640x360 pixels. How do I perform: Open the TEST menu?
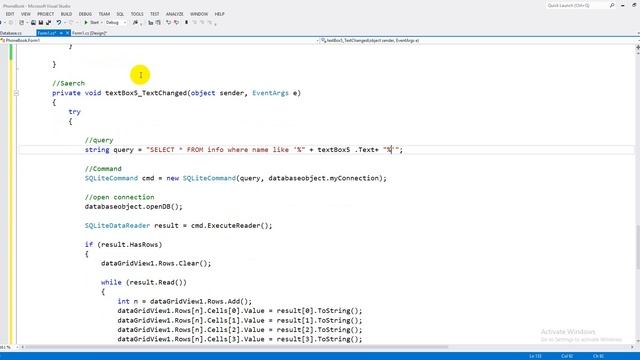pos(155,14)
